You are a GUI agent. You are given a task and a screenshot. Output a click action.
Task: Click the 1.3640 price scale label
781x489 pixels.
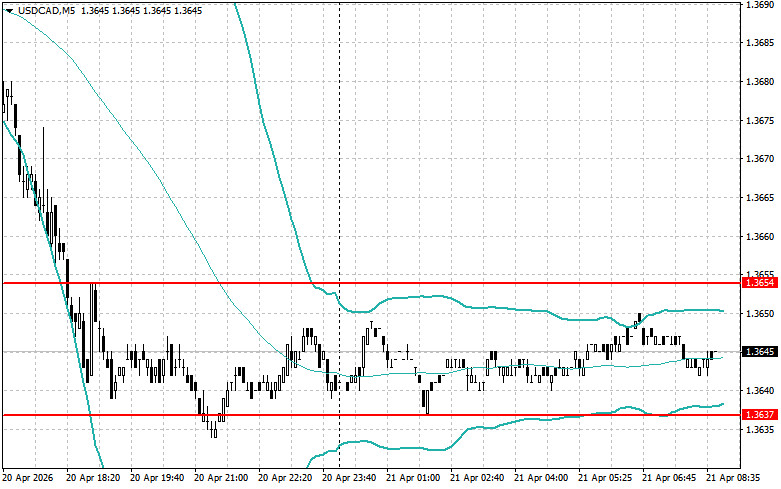760,390
